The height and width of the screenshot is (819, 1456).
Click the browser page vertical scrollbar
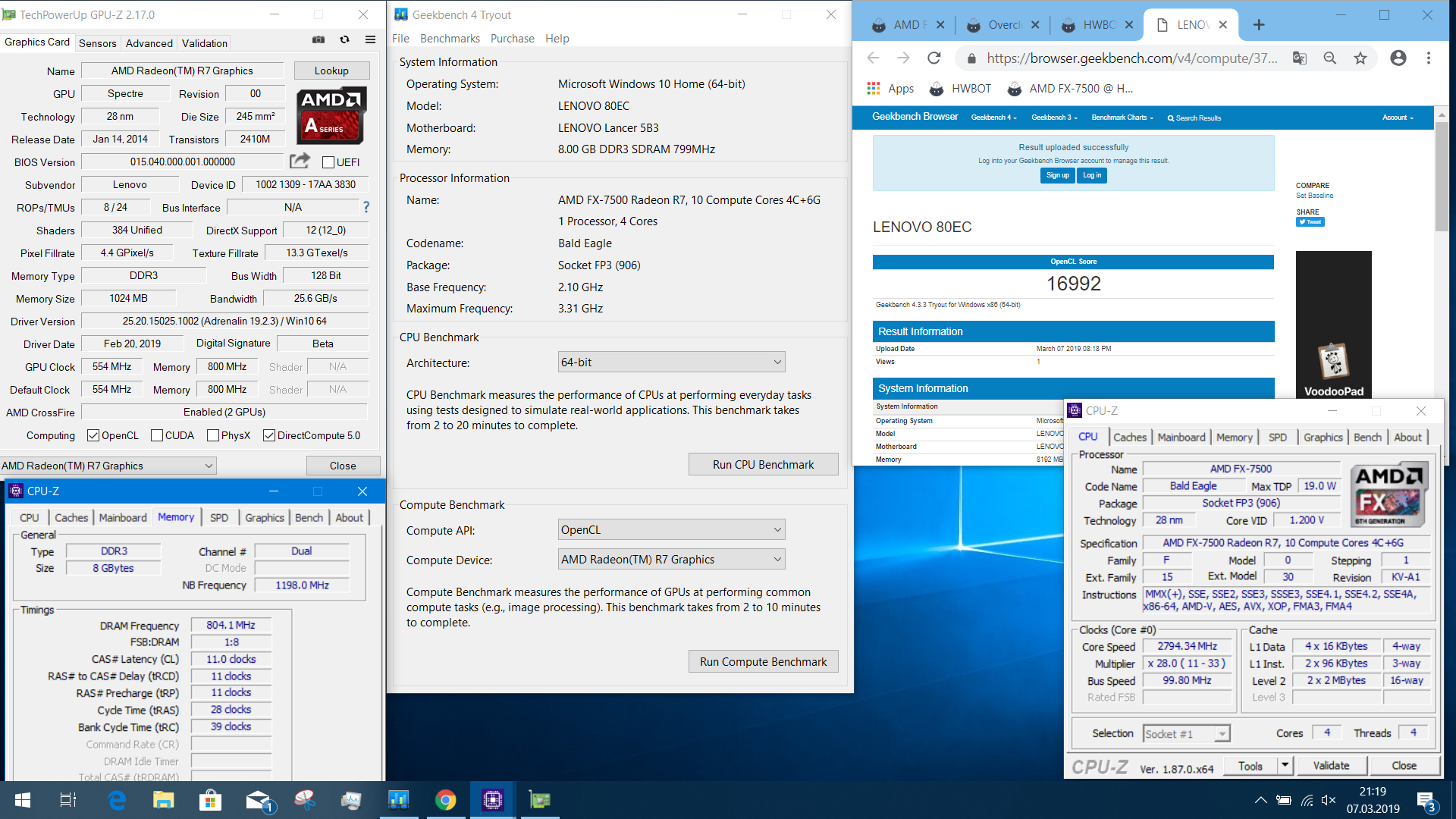pyautogui.click(x=1442, y=178)
